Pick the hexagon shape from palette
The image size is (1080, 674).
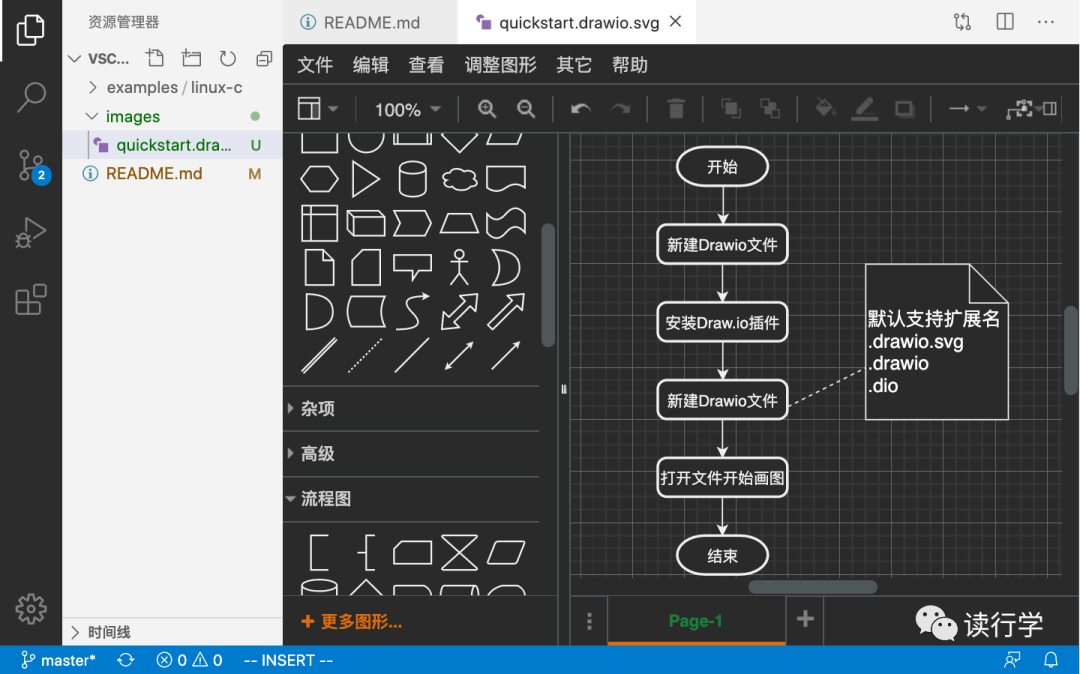[320, 180]
